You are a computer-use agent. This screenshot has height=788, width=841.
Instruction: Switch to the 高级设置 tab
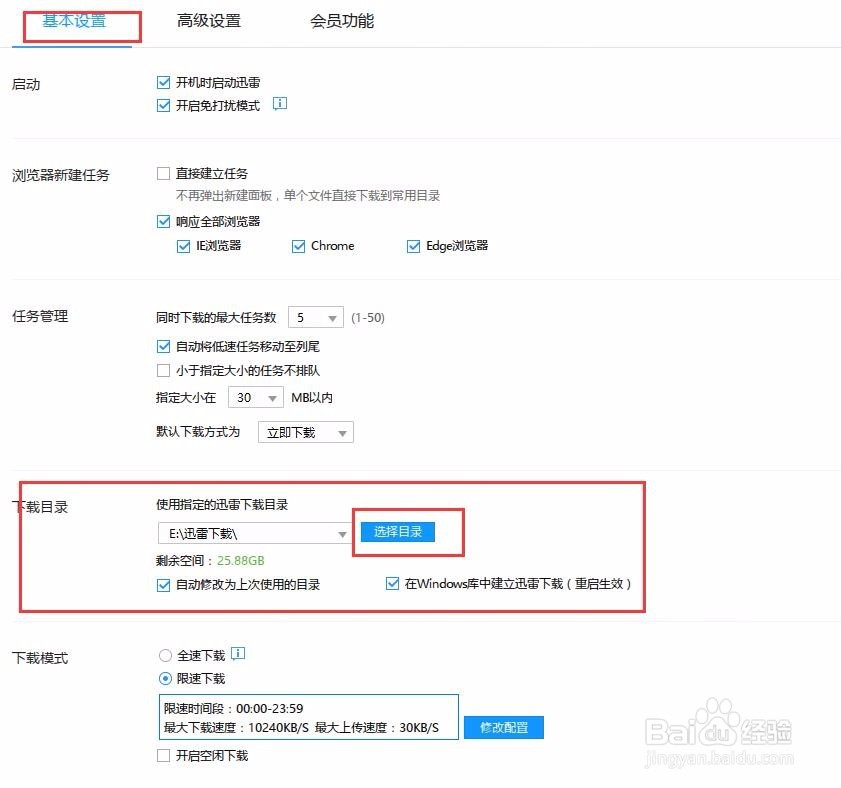coord(207,20)
